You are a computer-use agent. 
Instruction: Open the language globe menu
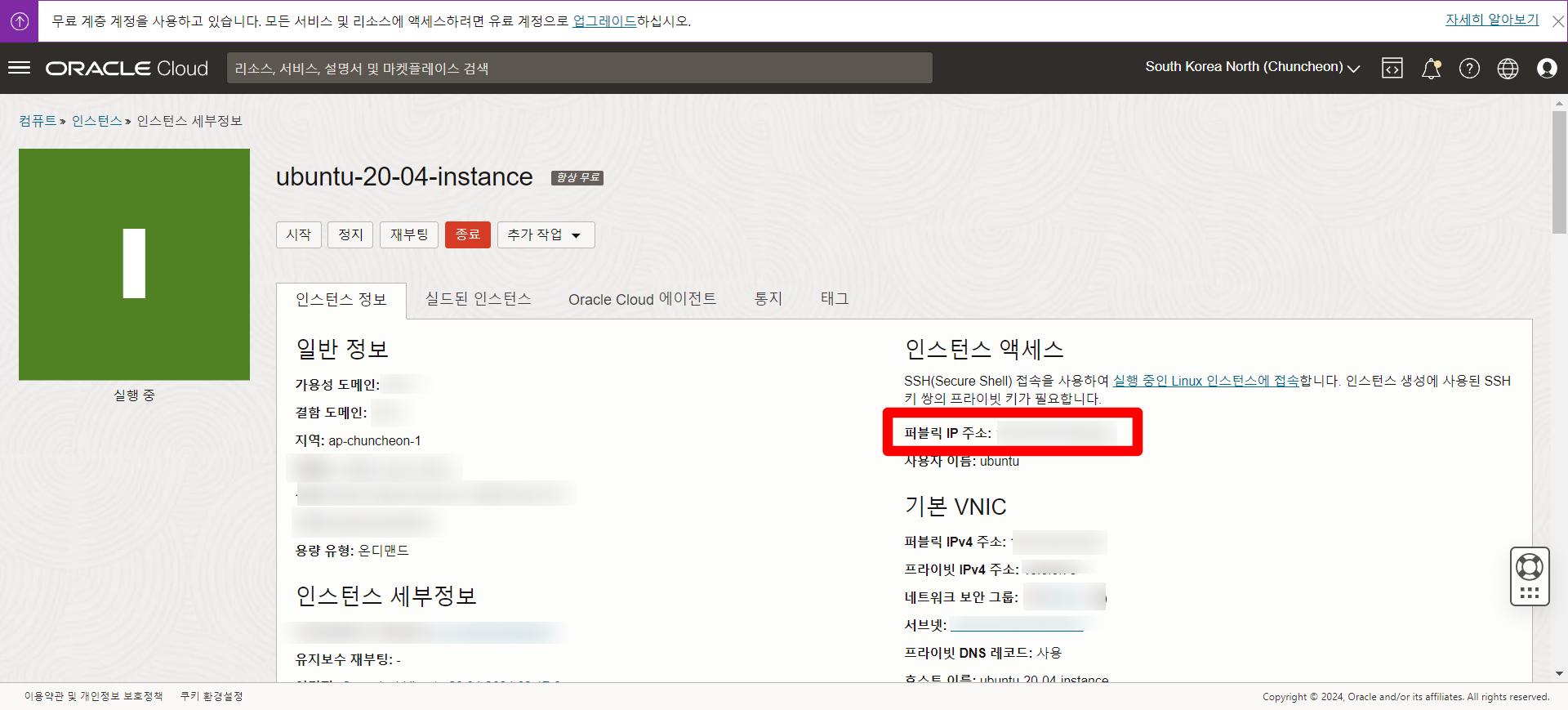click(1508, 69)
